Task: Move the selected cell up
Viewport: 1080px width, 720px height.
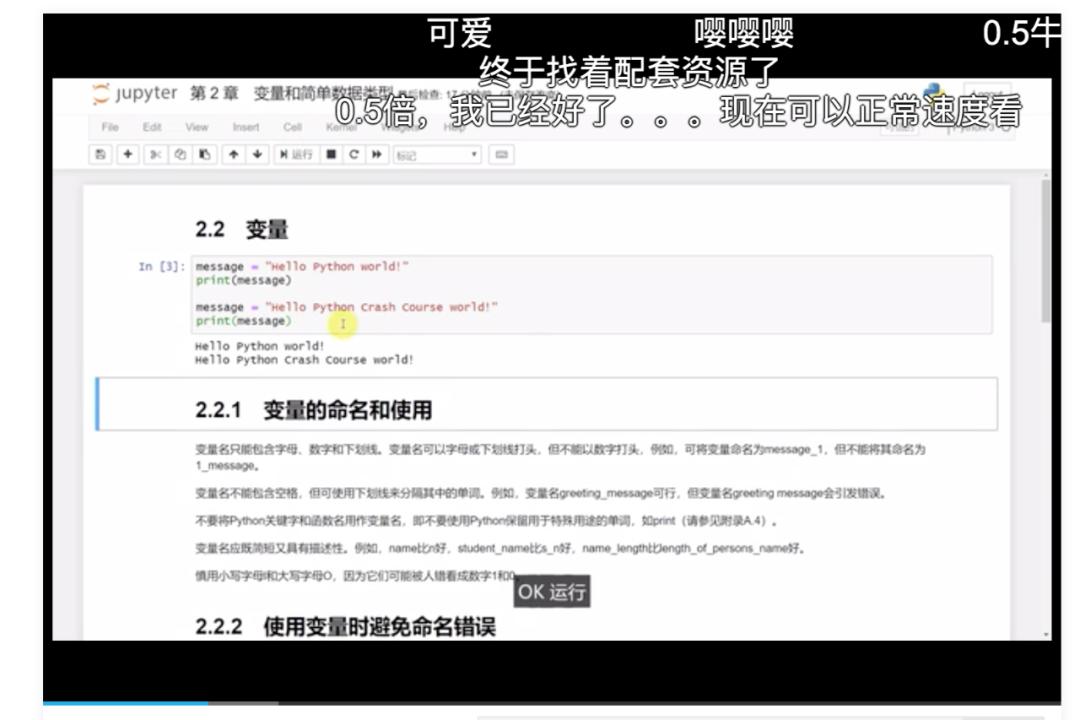Action: pos(233,152)
